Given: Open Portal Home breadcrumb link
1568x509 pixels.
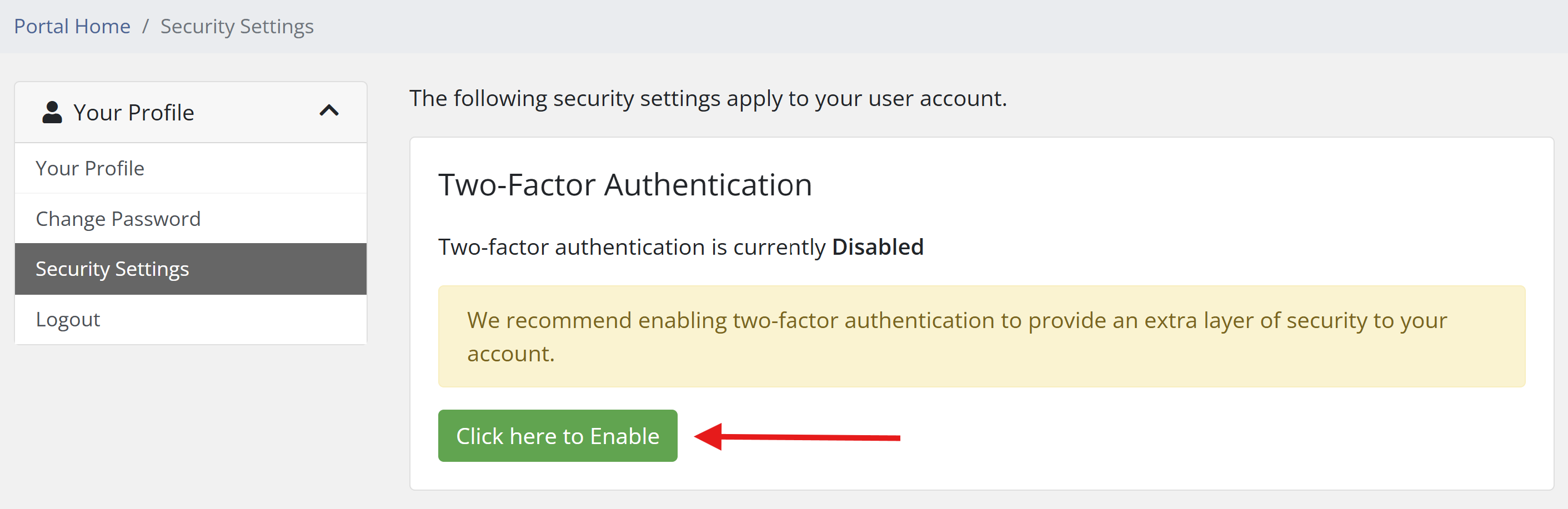Looking at the screenshot, I should (72, 27).
